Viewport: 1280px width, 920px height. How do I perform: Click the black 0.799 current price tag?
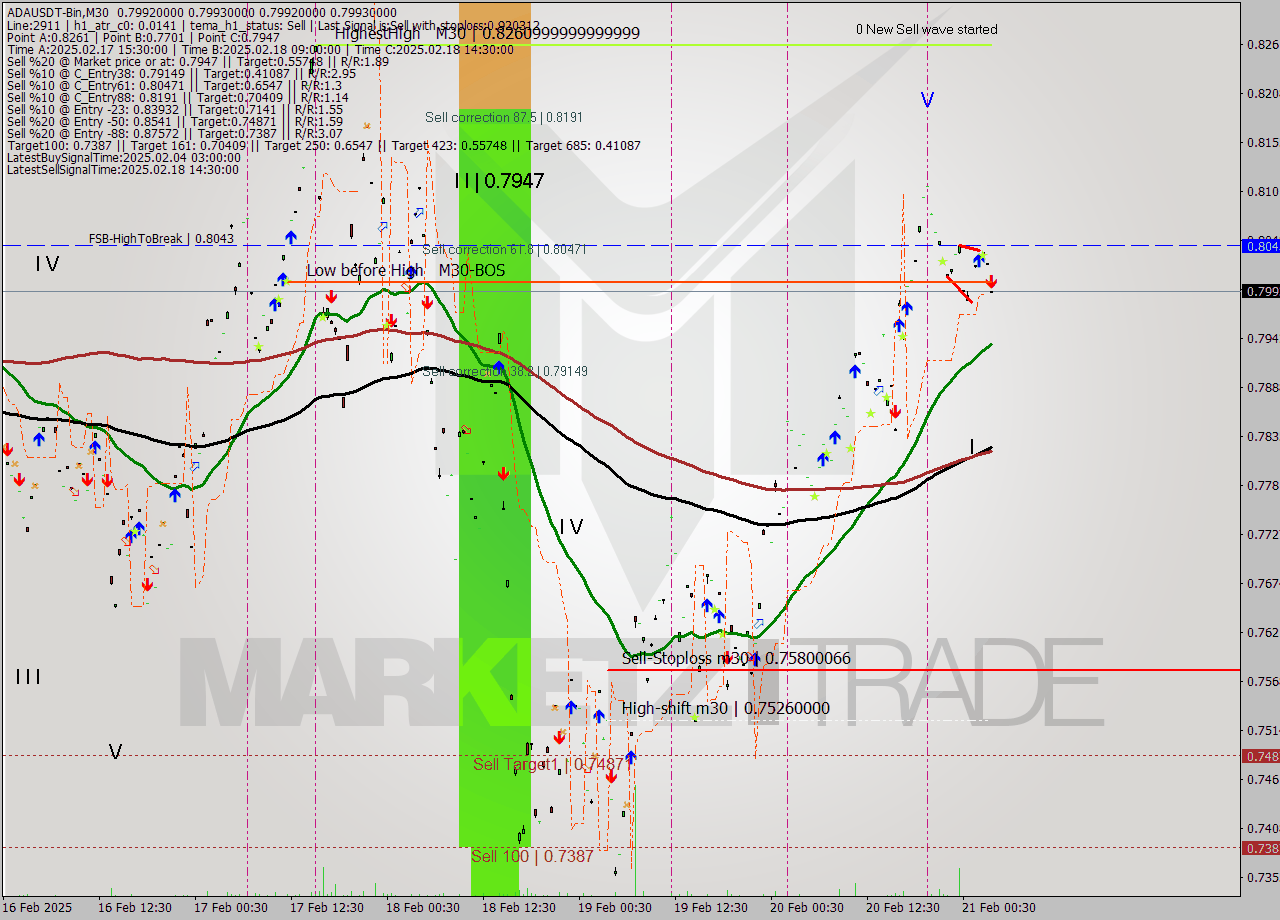coord(1259,291)
